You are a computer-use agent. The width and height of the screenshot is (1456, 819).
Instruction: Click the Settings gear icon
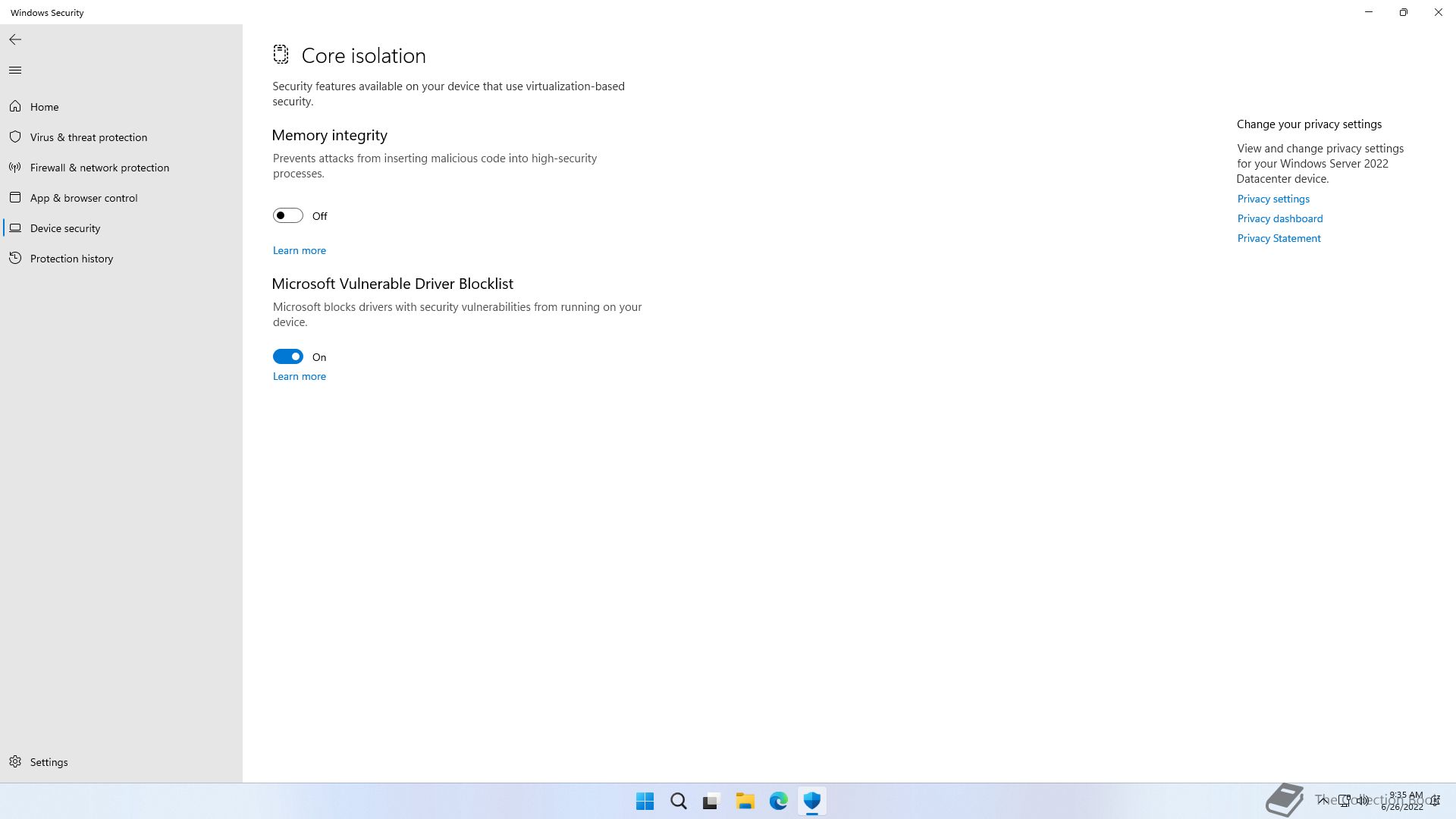pos(15,761)
